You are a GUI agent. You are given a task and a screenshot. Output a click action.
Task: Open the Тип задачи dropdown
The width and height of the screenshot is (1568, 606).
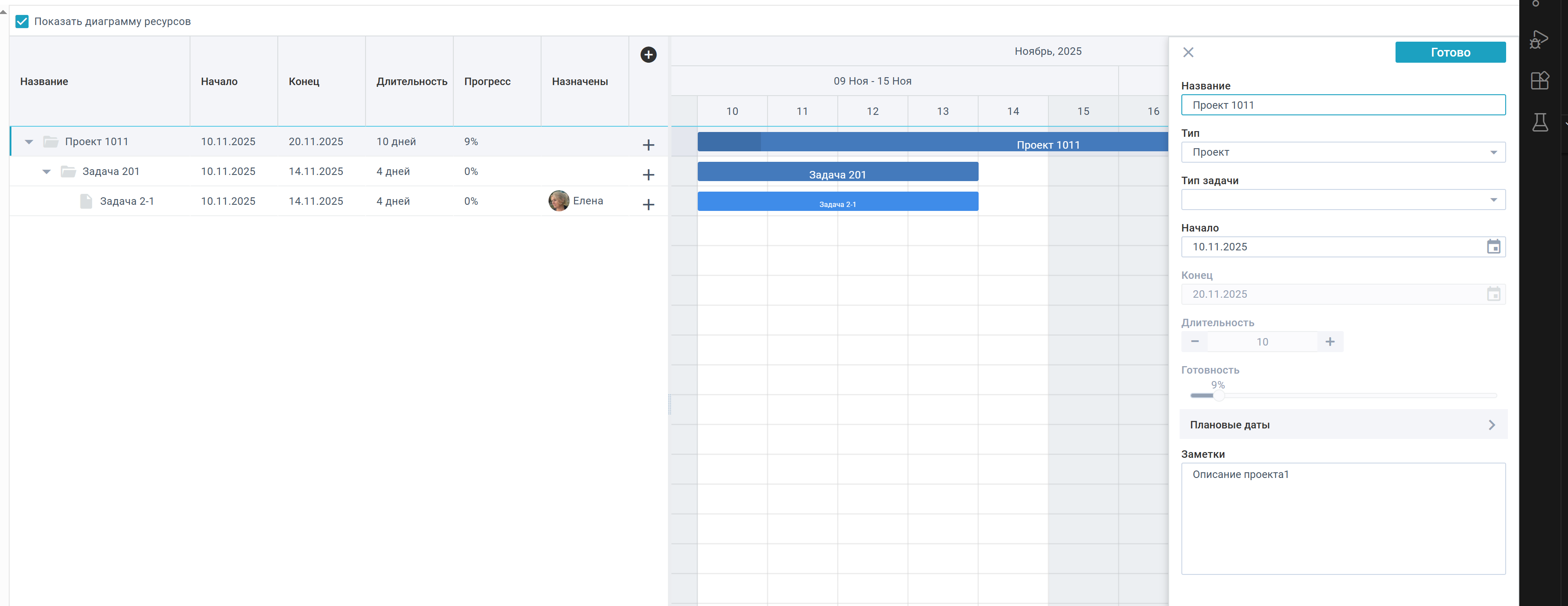point(1343,200)
